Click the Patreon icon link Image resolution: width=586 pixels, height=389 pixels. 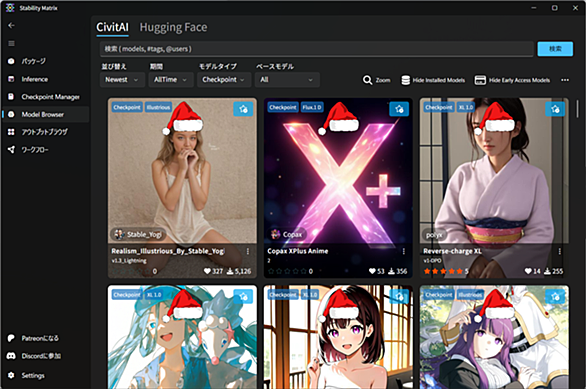click(11, 338)
